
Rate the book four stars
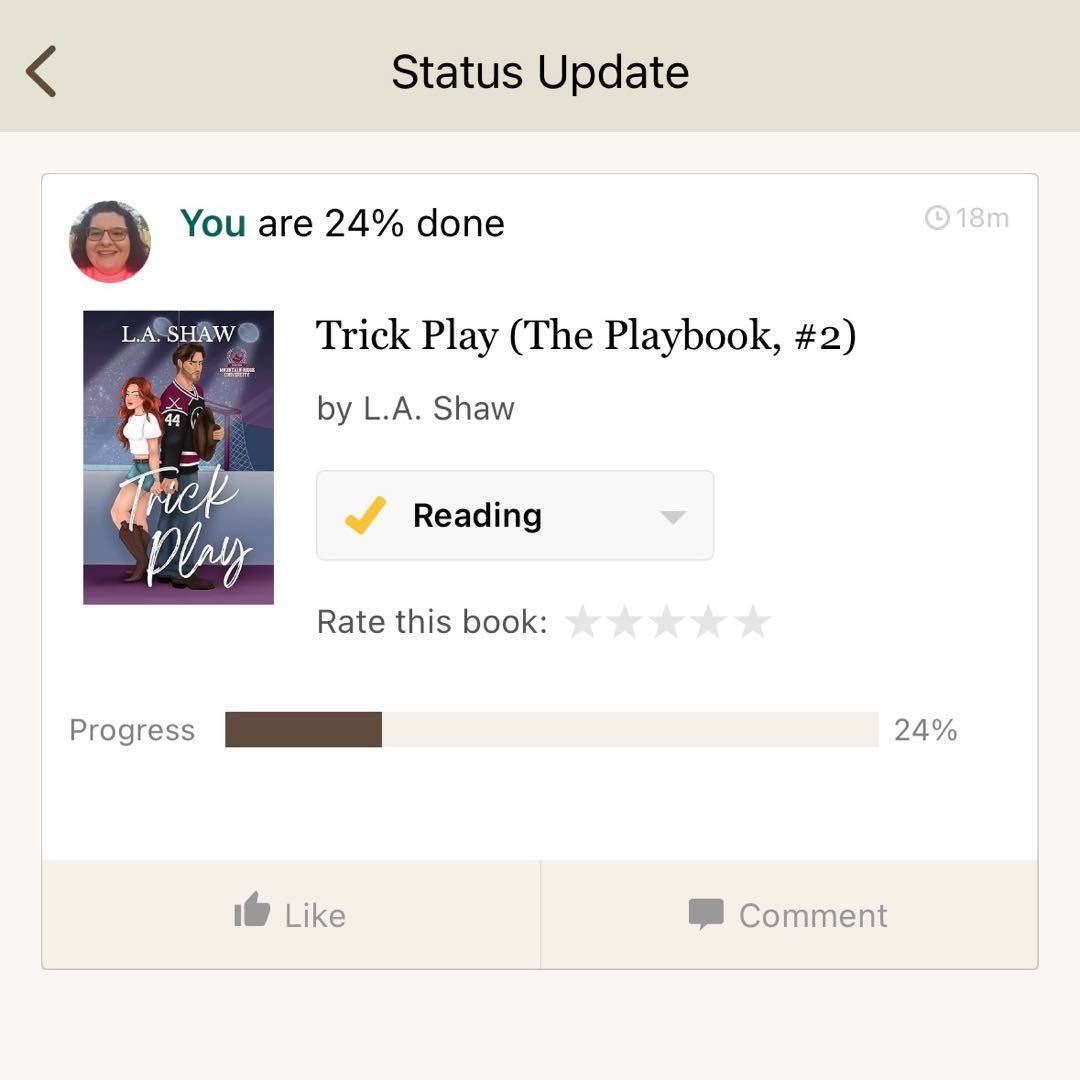pyautogui.click(x=709, y=621)
